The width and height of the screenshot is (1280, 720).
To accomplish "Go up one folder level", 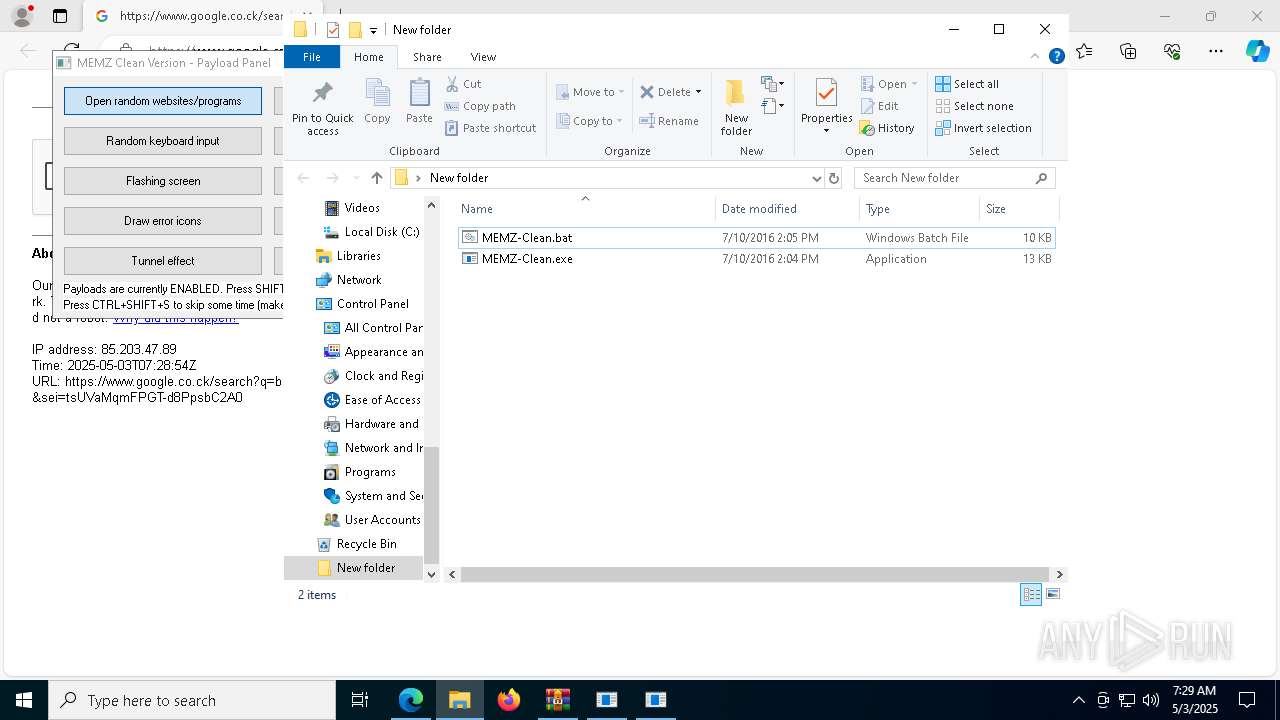I will click(376, 178).
